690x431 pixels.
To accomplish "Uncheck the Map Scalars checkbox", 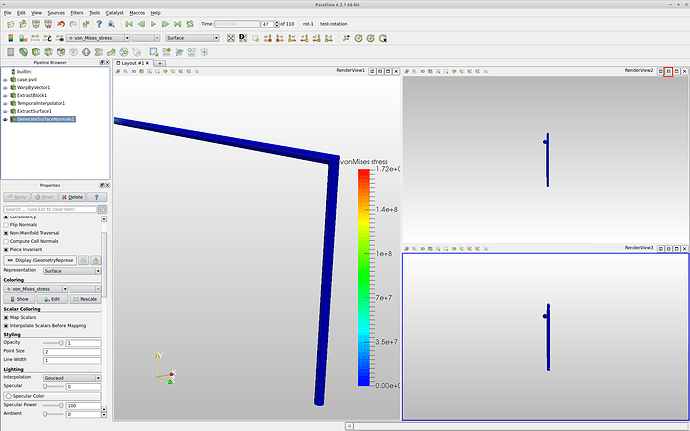I will click(x=5, y=317).
